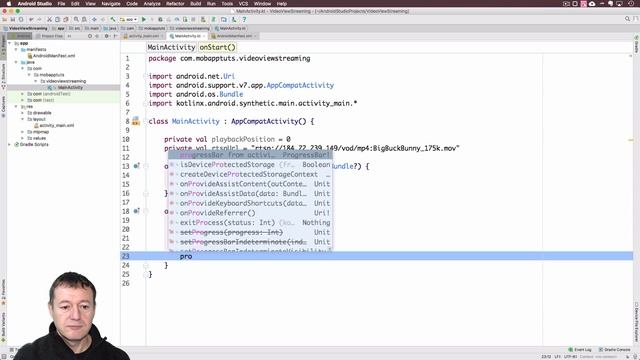This screenshot has width=640, height=360.
Task: Open the Project tool window side tab
Action: point(3,45)
